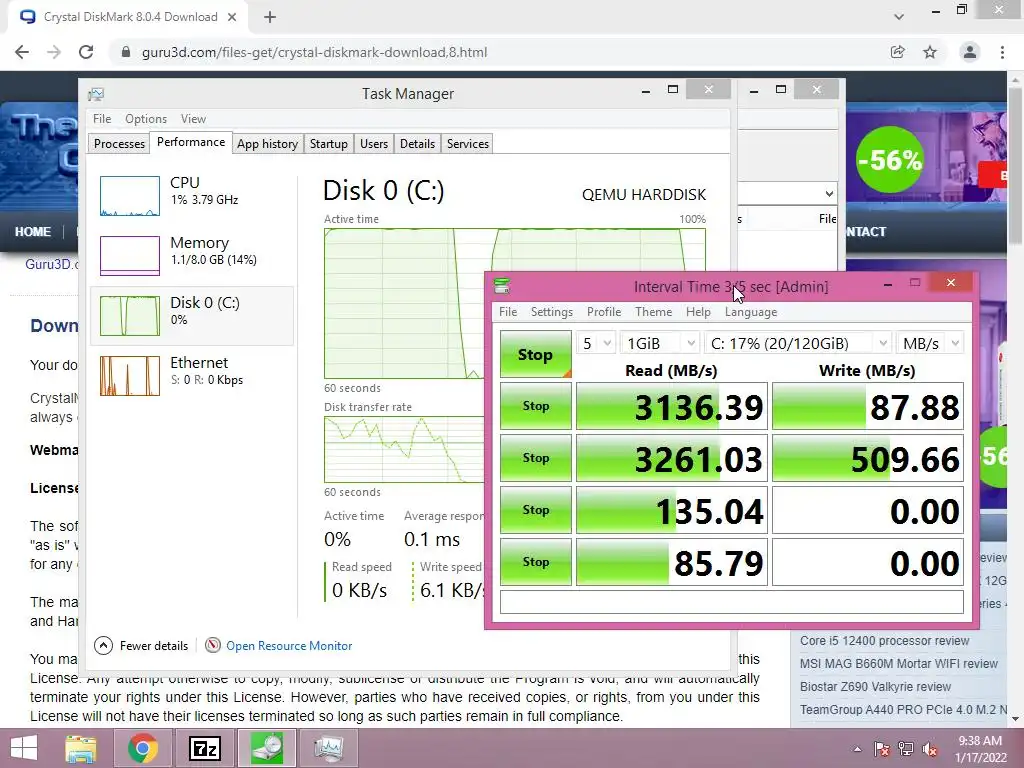
Task: Switch to the Performance tab
Action: (x=191, y=142)
